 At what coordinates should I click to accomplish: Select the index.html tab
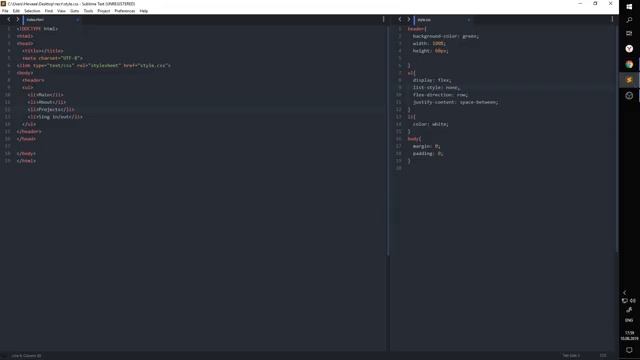51,20
